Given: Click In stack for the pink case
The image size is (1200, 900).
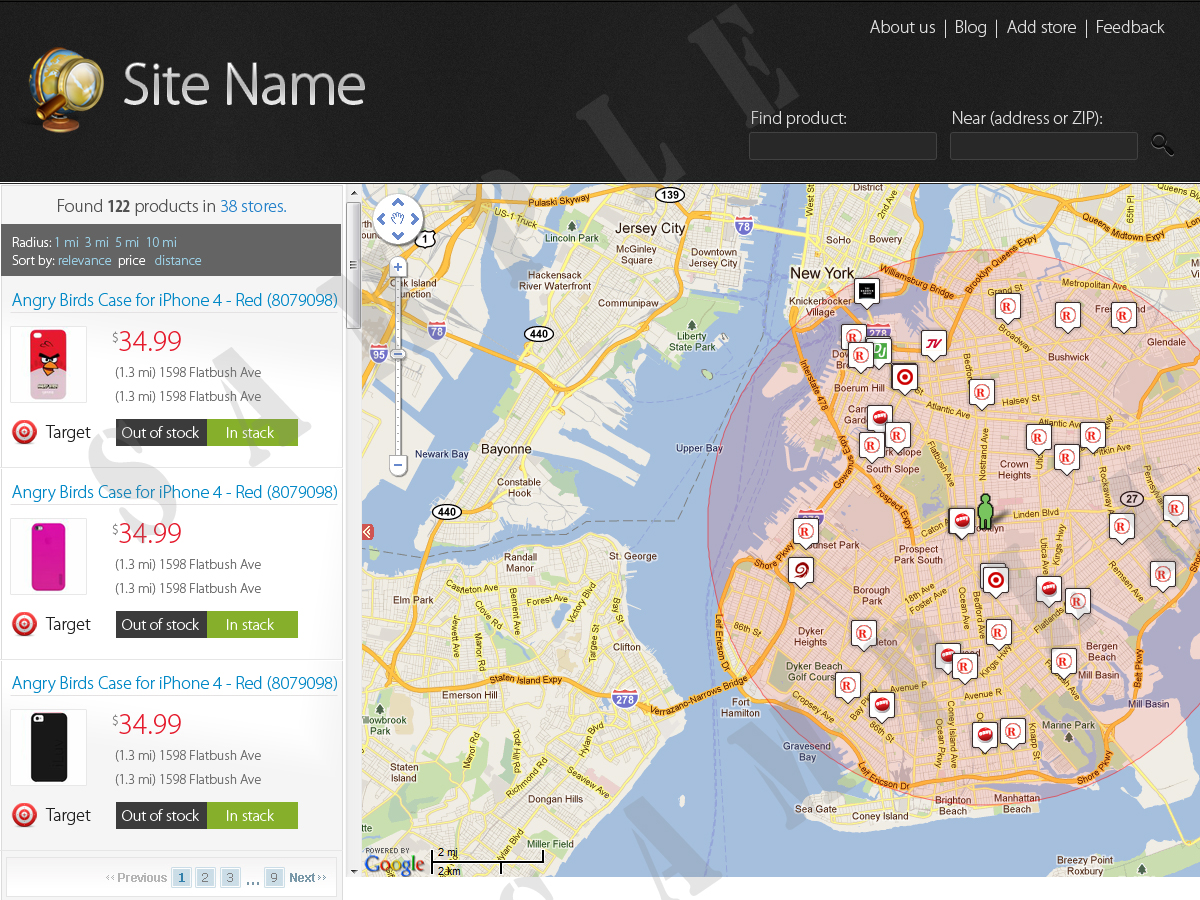Looking at the screenshot, I should 252,625.
